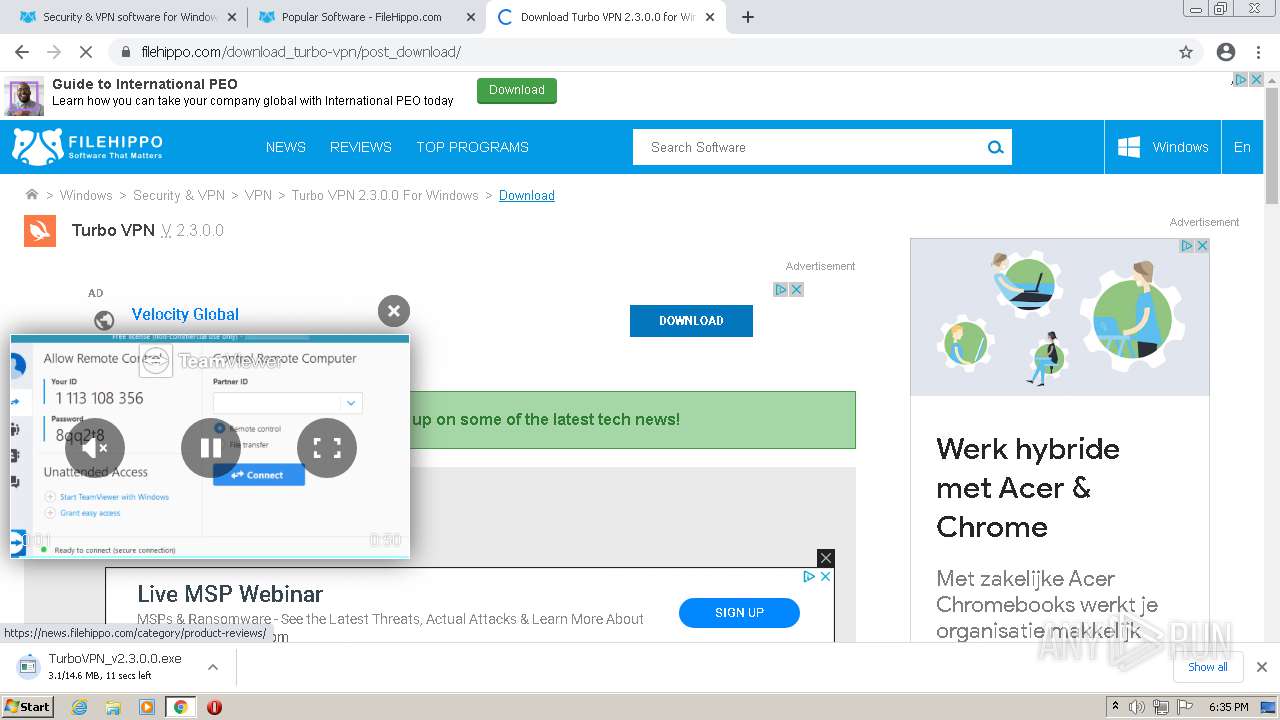Go back using the browser back arrow

point(22,52)
